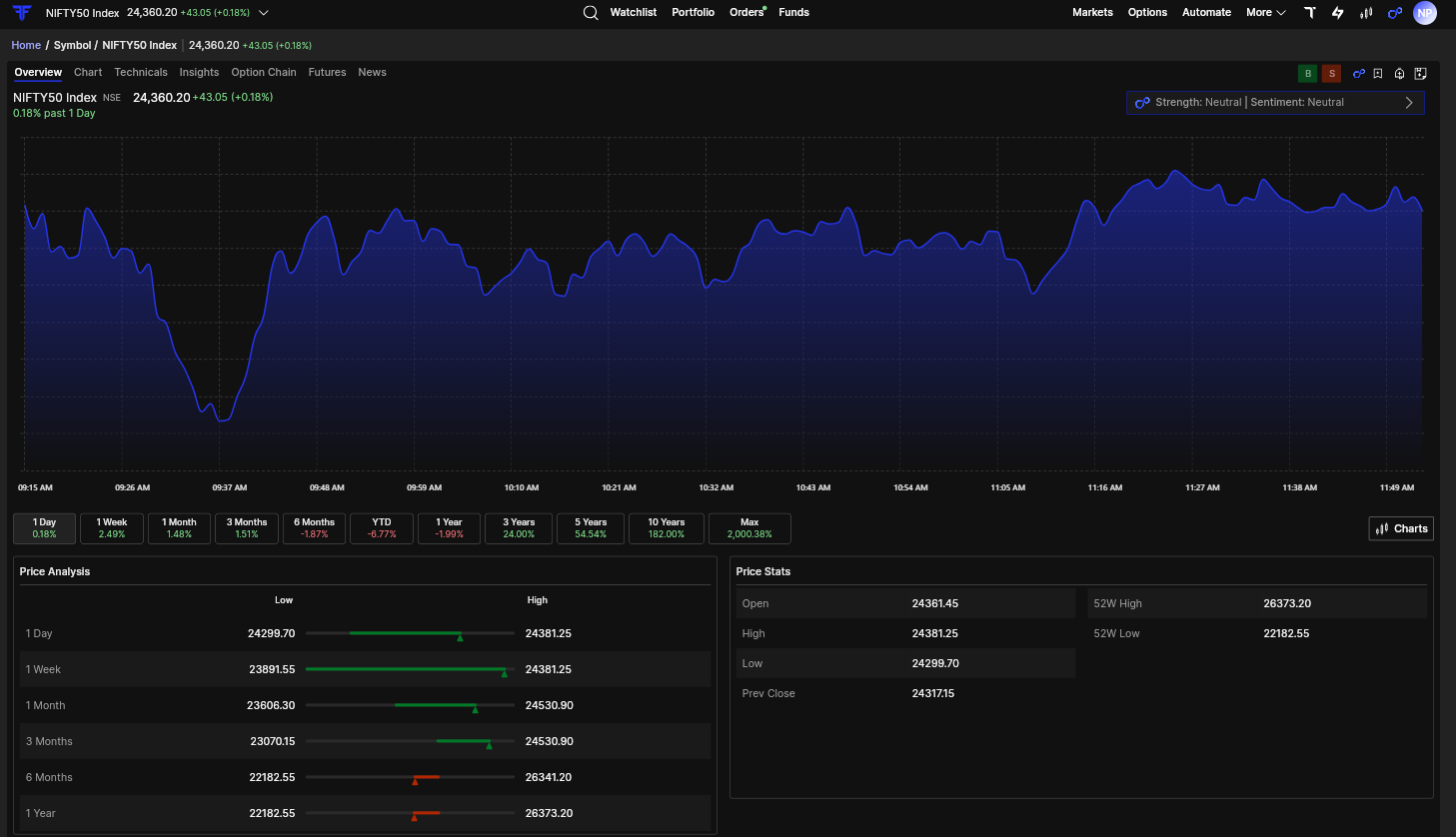
Task: Expand the NIFTY50 Index ticker dropdown arrow
Action: tap(264, 13)
